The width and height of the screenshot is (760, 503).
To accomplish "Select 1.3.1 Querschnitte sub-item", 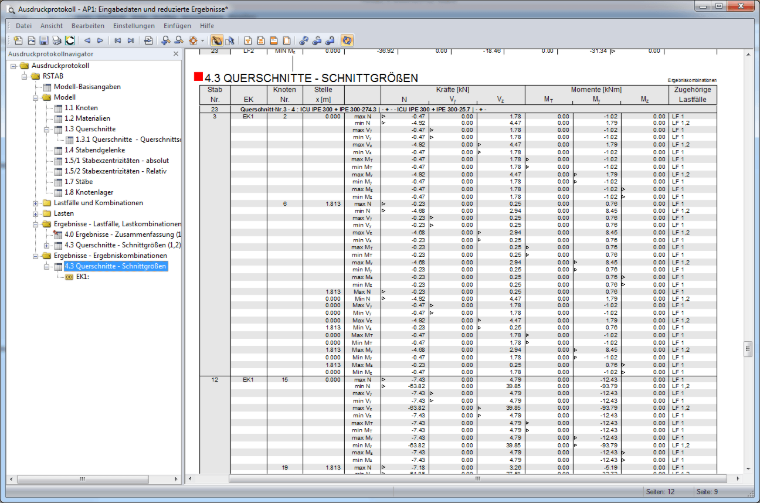I will tap(128, 140).
